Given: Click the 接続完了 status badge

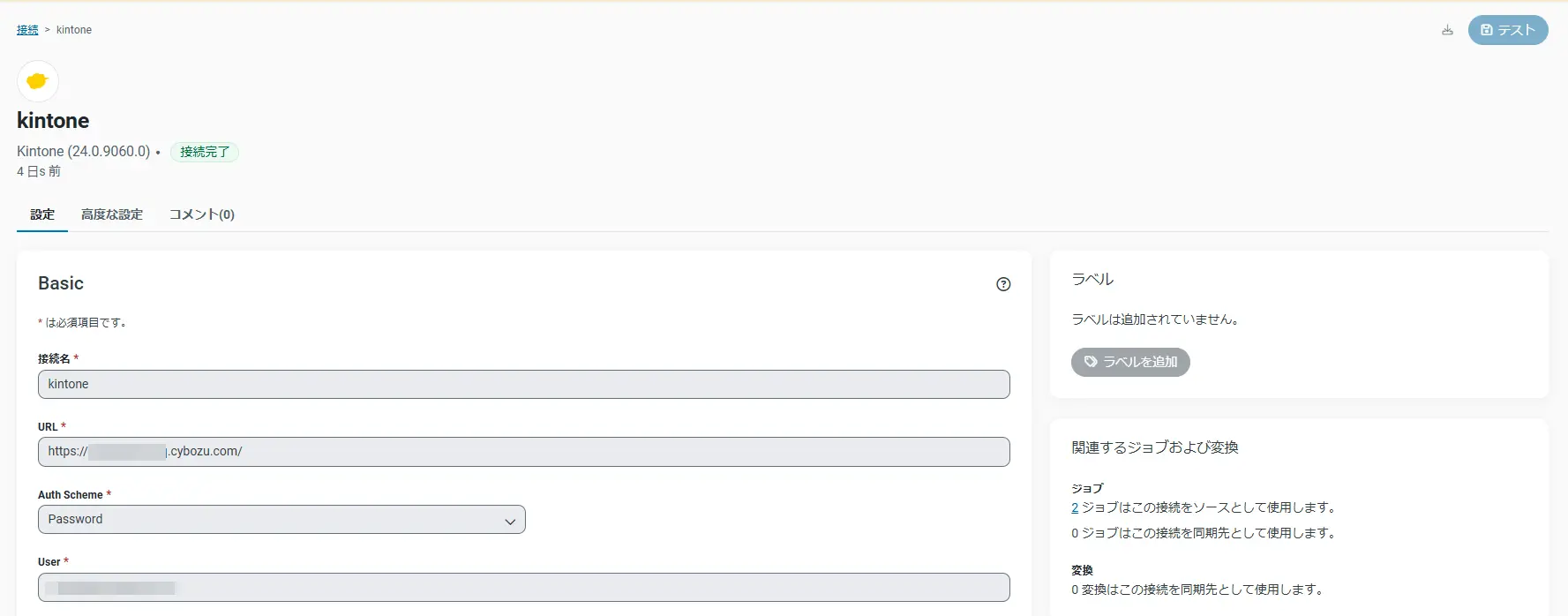Looking at the screenshot, I should click(x=205, y=152).
